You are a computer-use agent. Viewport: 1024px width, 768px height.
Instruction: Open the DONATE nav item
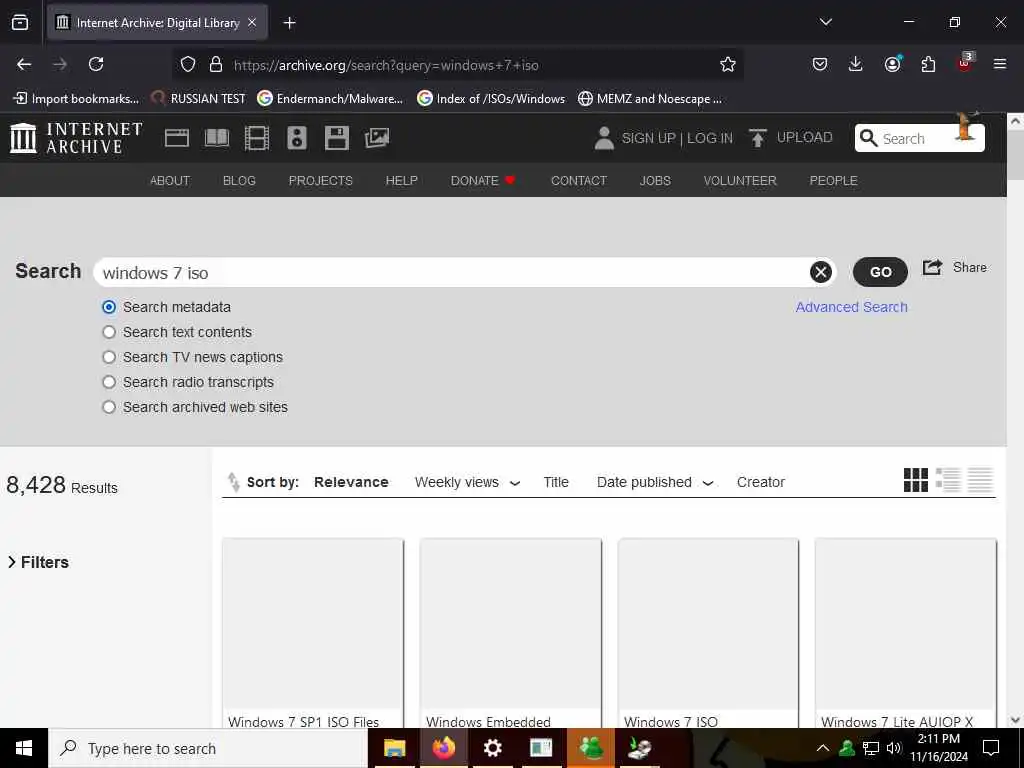483,180
